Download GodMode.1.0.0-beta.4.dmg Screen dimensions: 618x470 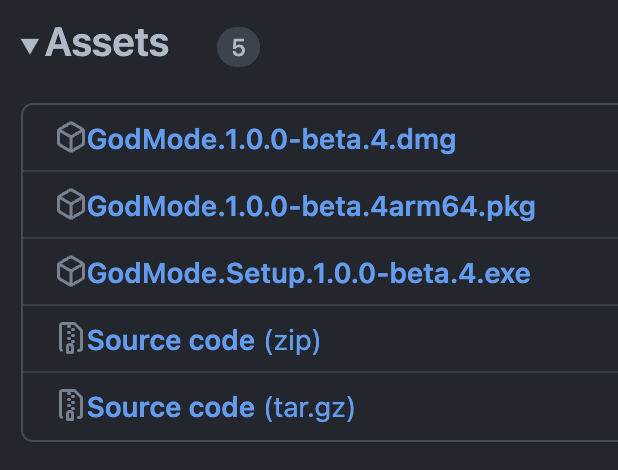tap(272, 140)
